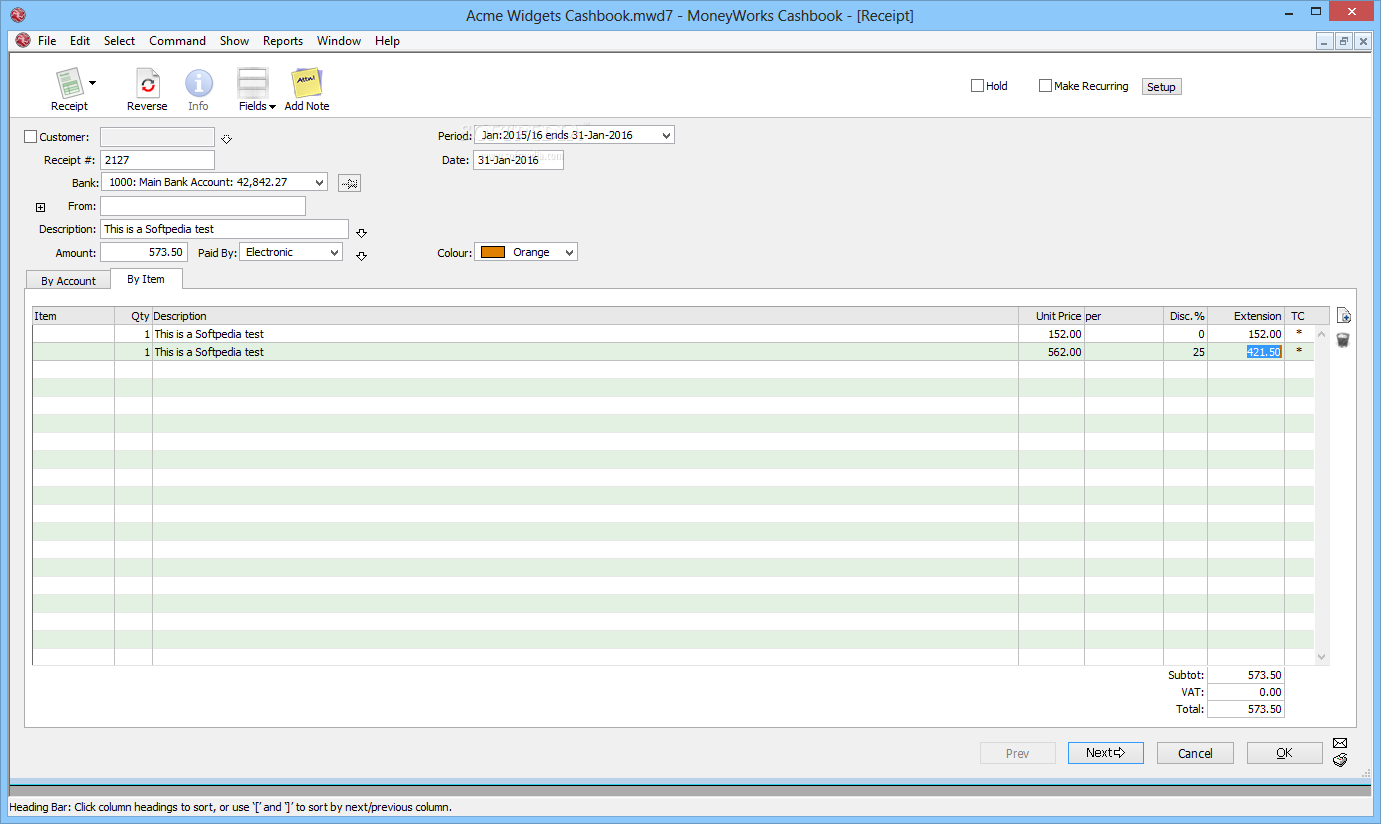Viewport: 1381px width, 824px height.
Task: Click the Reverse transaction icon
Action: coord(147,84)
